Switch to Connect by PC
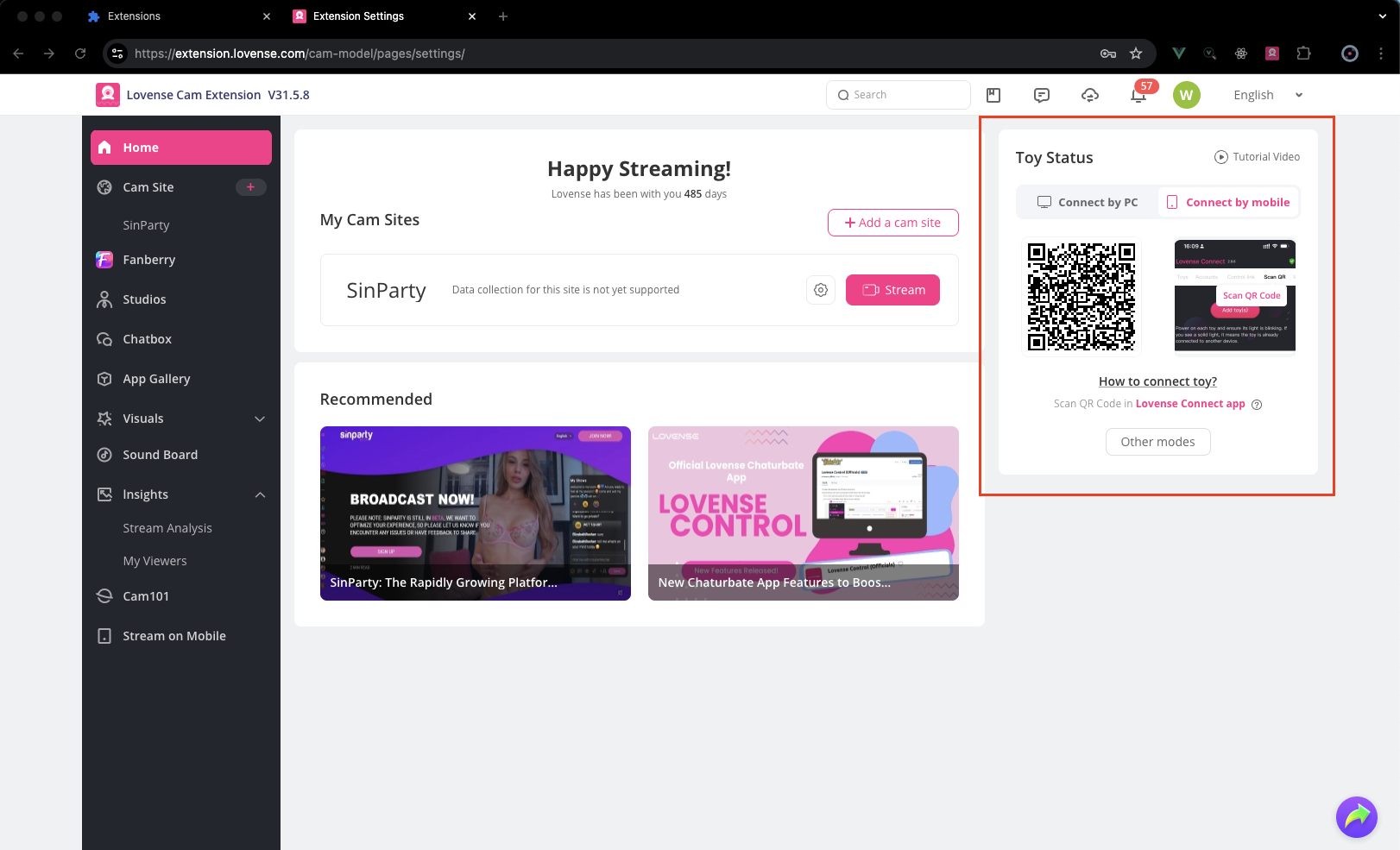Image resolution: width=1400 pixels, height=850 pixels. click(x=1088, y=203)
